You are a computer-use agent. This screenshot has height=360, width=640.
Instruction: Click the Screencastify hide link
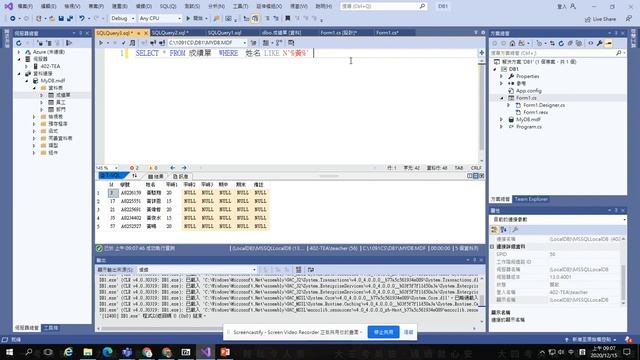(408, 332)
